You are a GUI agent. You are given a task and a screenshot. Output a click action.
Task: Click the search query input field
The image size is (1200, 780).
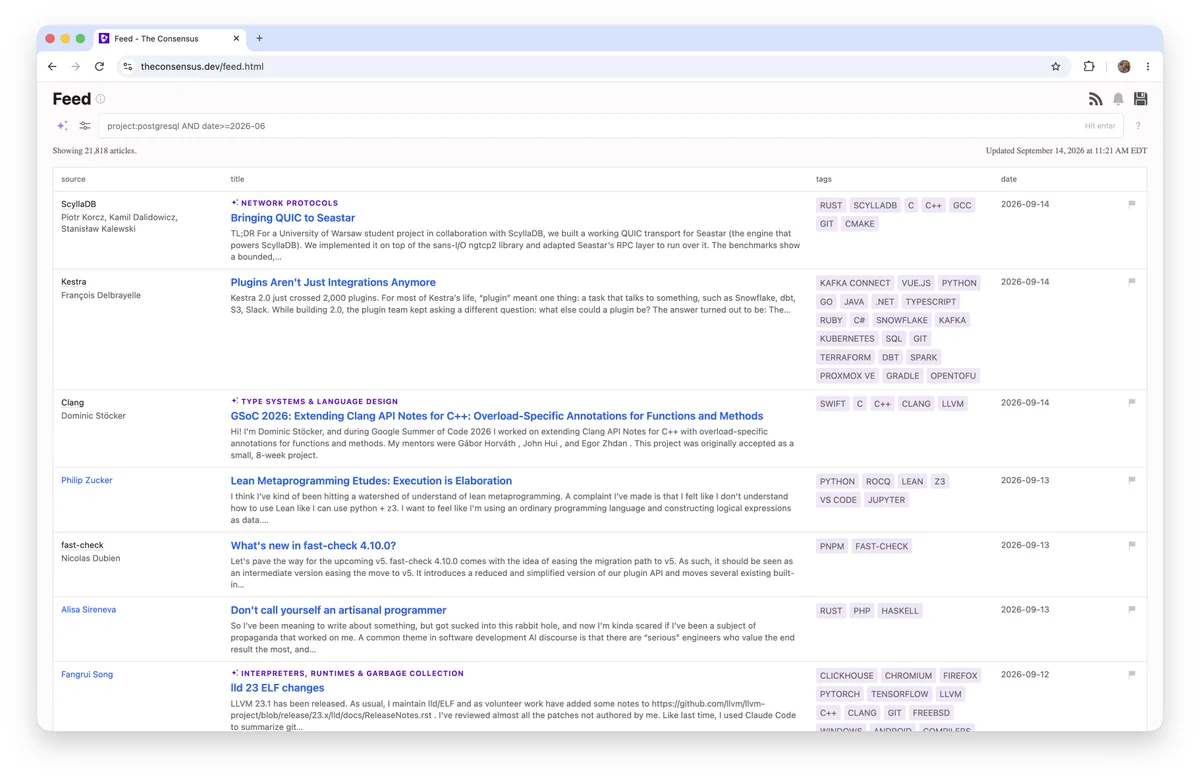[610, 126]
